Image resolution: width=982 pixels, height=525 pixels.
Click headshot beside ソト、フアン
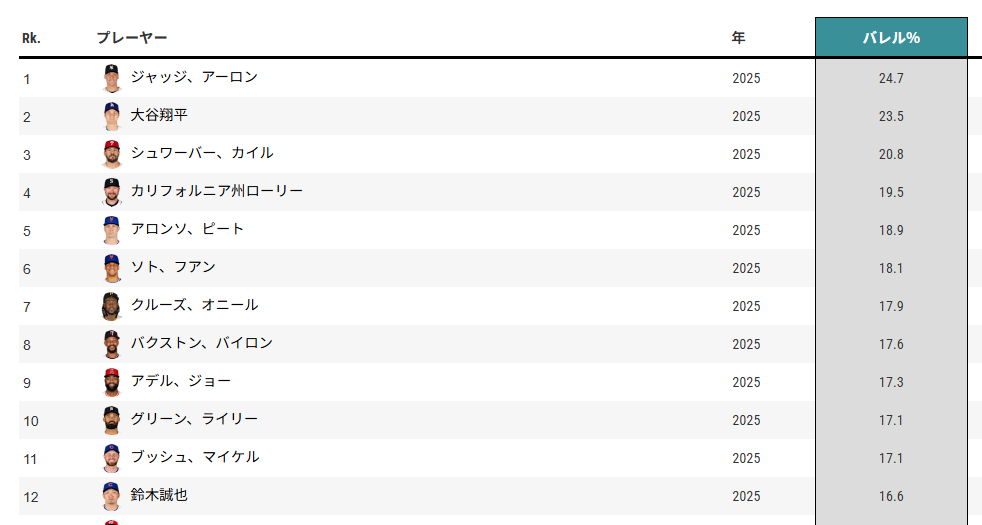(x=111, y=268)
